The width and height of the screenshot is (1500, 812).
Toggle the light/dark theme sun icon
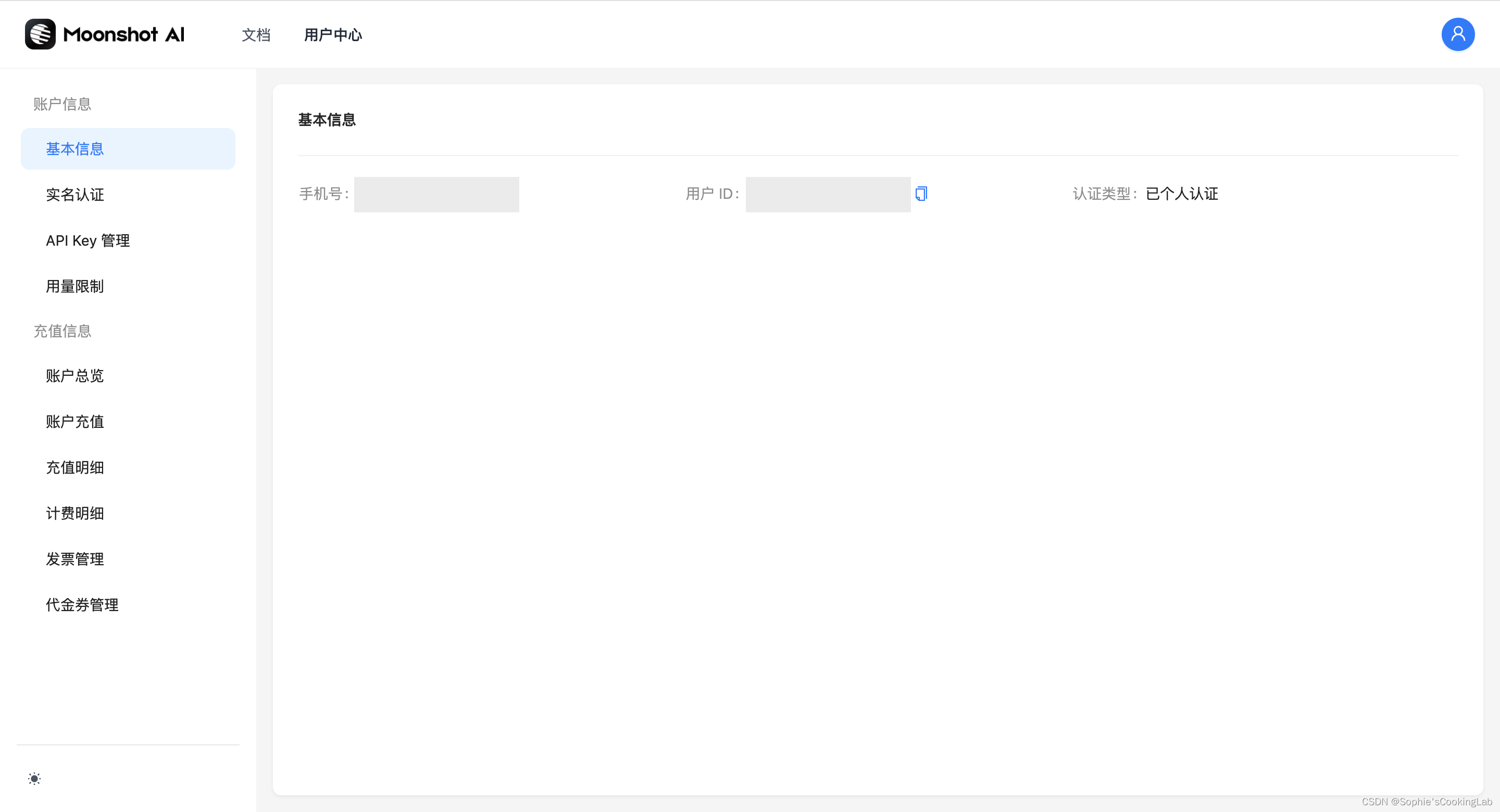pos(34,778)
